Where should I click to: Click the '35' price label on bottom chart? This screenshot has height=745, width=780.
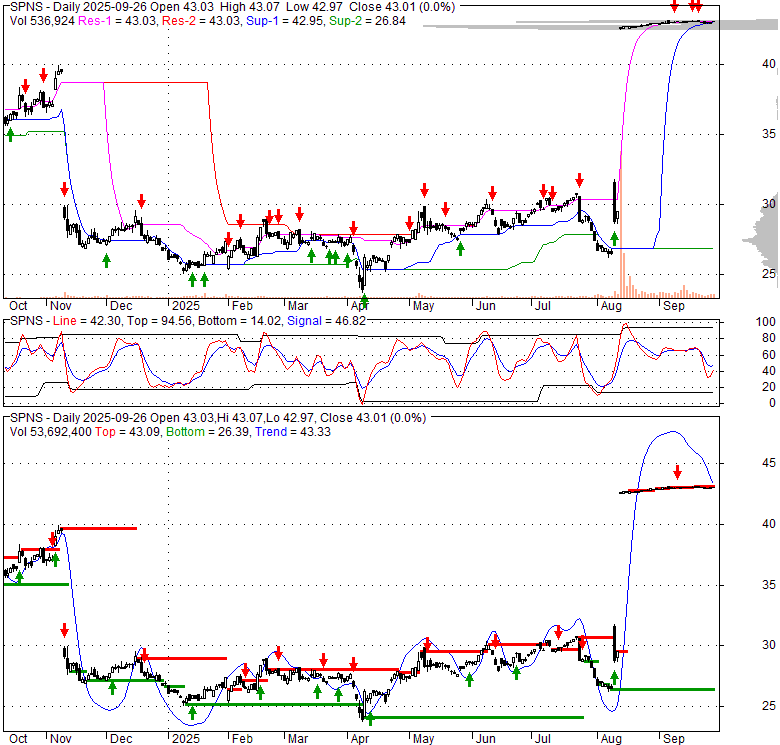[769, 585]
